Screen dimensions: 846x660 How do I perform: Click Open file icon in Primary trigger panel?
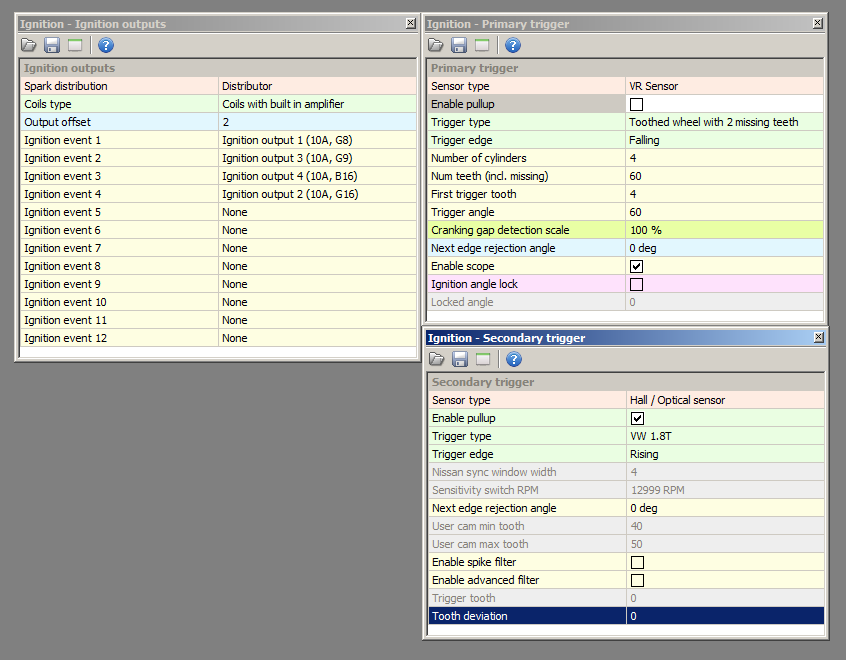coord(436,45)
